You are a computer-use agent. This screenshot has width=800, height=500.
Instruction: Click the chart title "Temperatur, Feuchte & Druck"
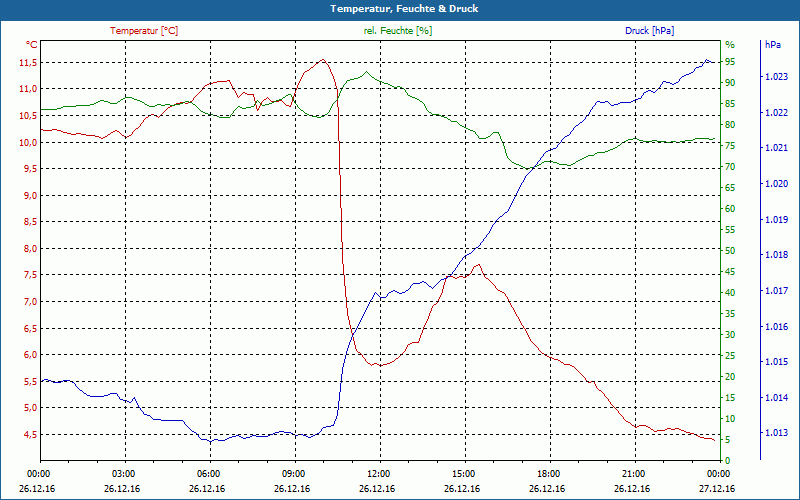[404, 9]
